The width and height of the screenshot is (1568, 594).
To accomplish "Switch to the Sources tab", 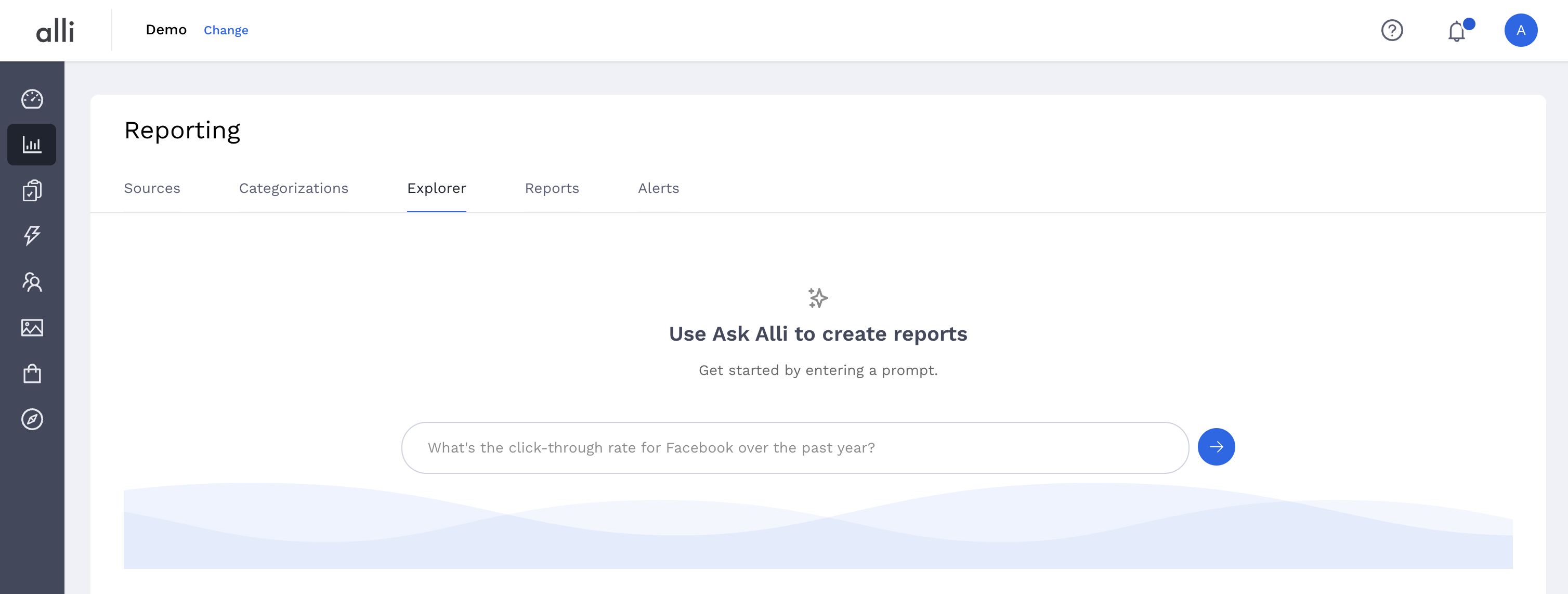I will pos(152,188).
